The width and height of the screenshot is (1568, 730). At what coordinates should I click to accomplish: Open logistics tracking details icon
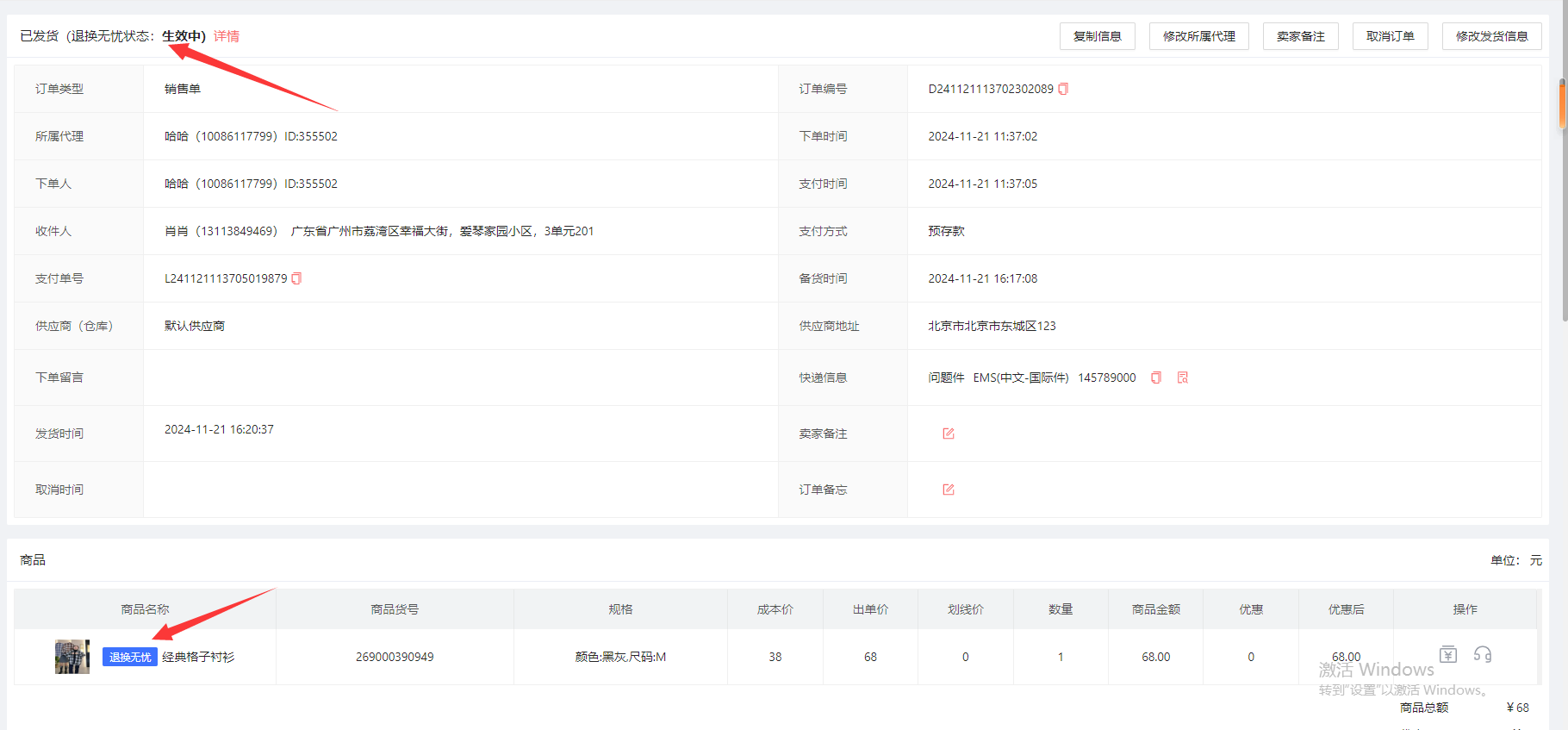pos(1183,377)
